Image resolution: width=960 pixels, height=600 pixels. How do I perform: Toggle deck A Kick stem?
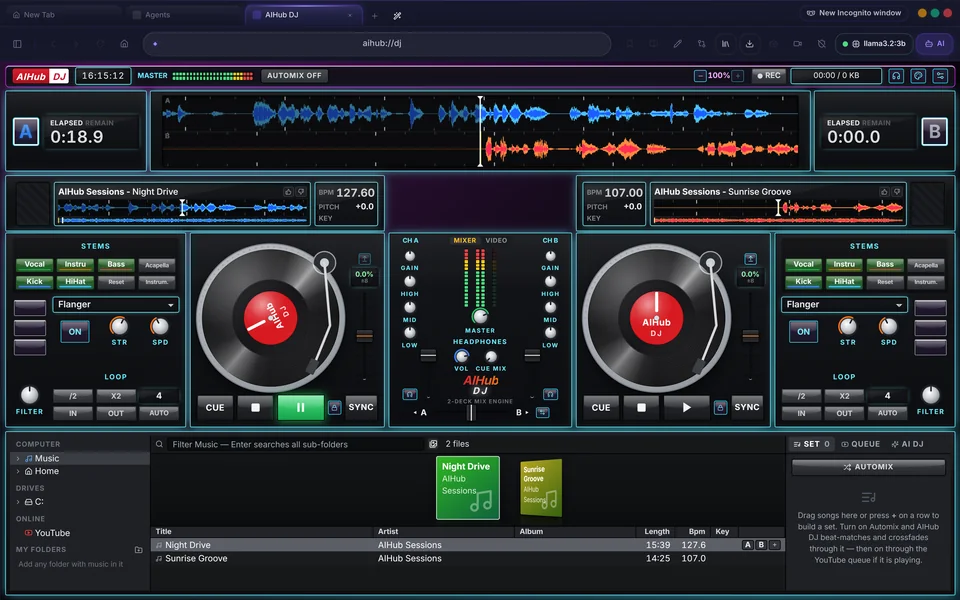(34, 282)
